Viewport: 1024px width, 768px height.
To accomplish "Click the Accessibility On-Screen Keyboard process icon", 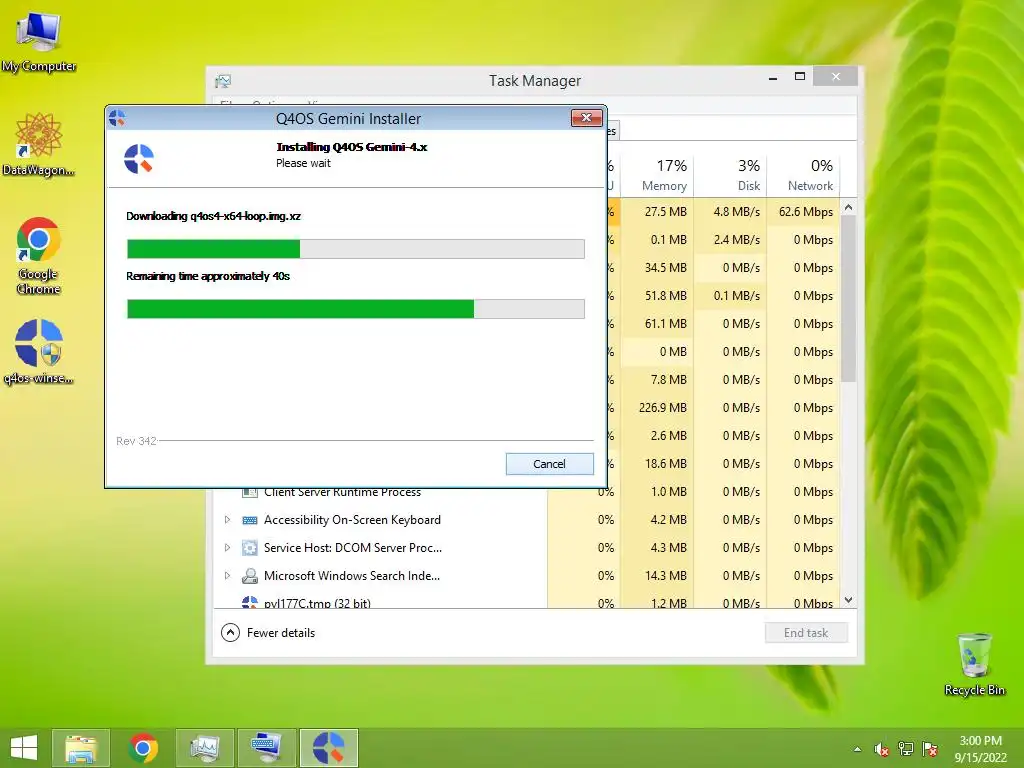I will click(249, 520).
